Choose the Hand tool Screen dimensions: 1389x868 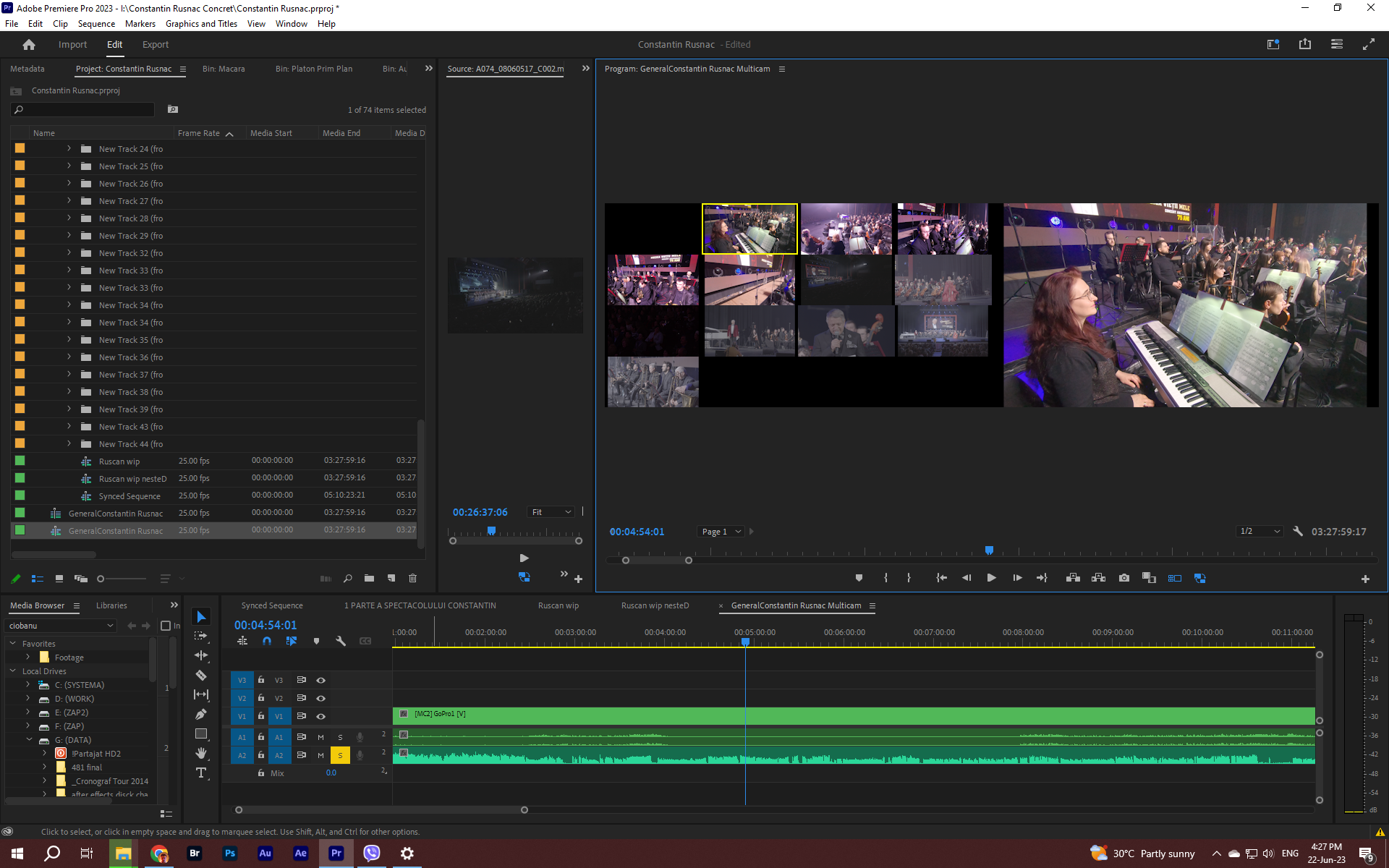click(201, 754)
